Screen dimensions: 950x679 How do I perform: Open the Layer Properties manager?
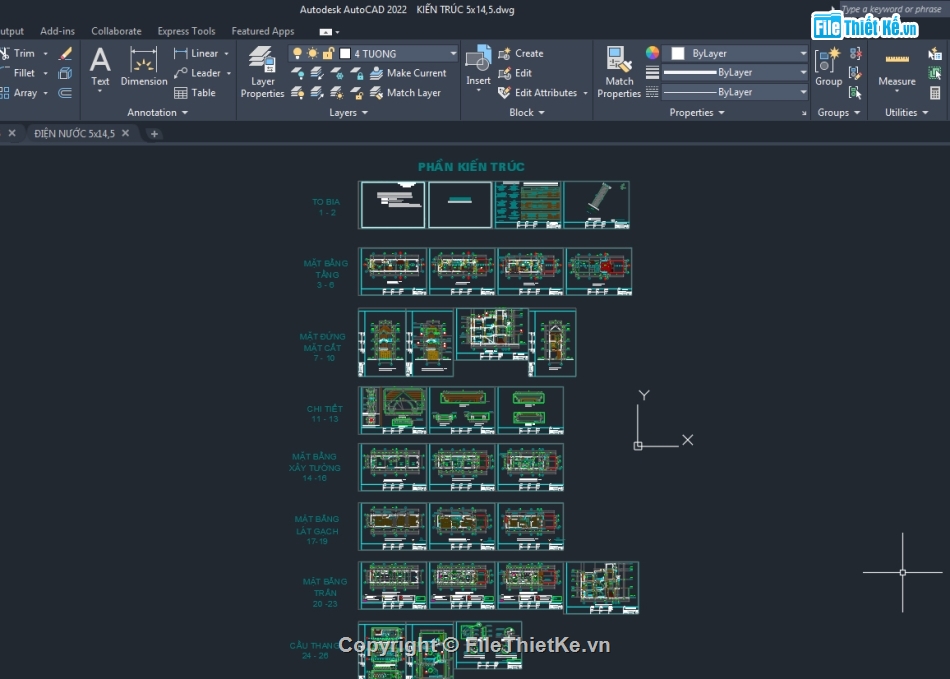(x=262, y=71)
